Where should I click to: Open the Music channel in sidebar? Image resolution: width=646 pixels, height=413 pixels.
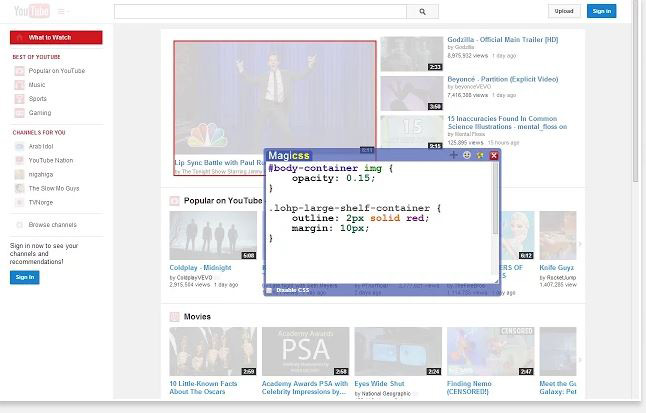point(37,85)
